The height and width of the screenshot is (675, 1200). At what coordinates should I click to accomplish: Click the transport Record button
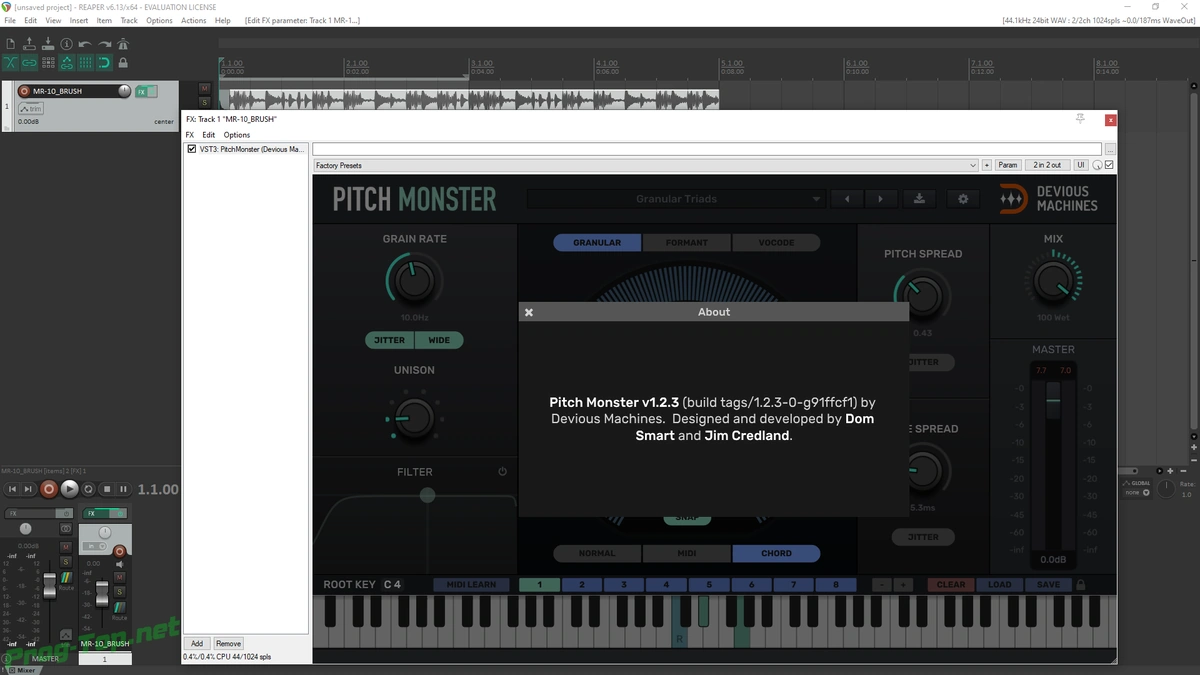[x=49, y=489]
